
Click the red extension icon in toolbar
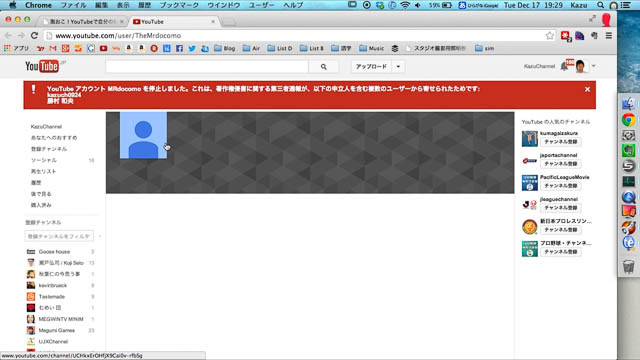(x=565, y=36)
